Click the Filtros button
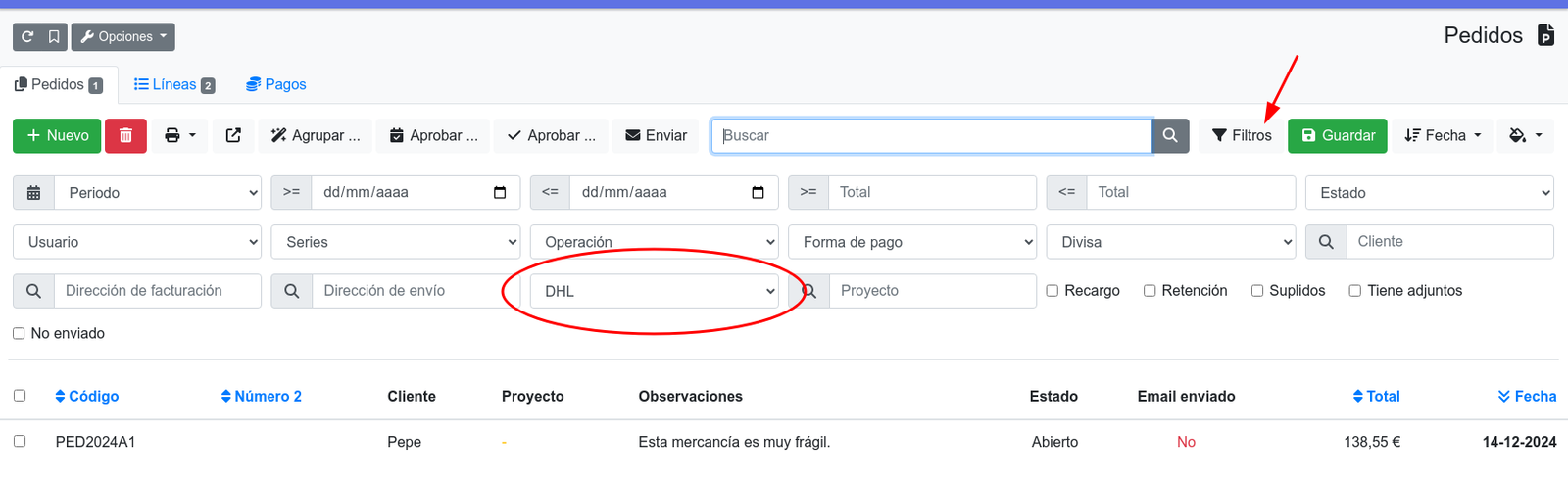Image resolution: width=1568 pixels, height=479 pixels. pyautogui.click(x=1242, y=135)
